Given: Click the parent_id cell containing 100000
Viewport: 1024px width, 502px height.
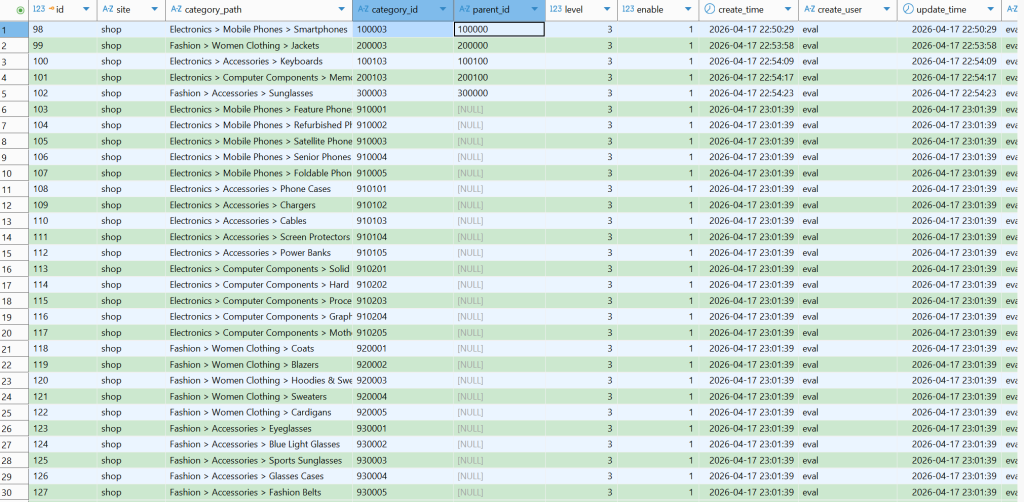Looking at the screenshot, I should pos(499,30).
